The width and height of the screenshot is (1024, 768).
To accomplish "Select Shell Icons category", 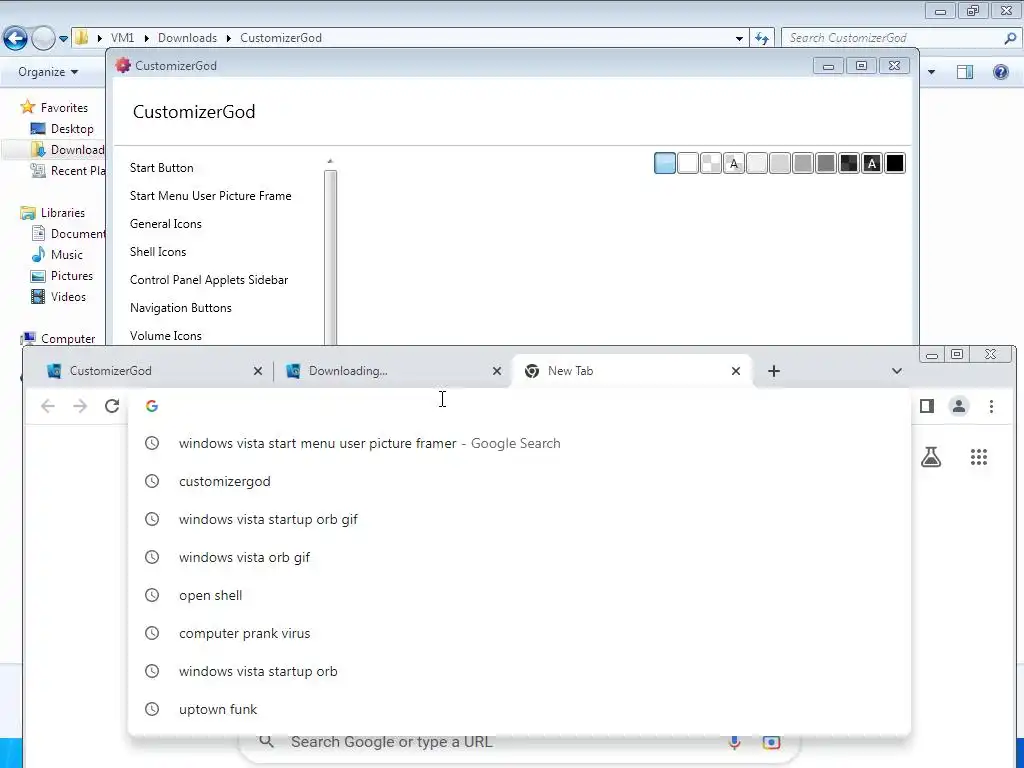I will click(157, 252).
